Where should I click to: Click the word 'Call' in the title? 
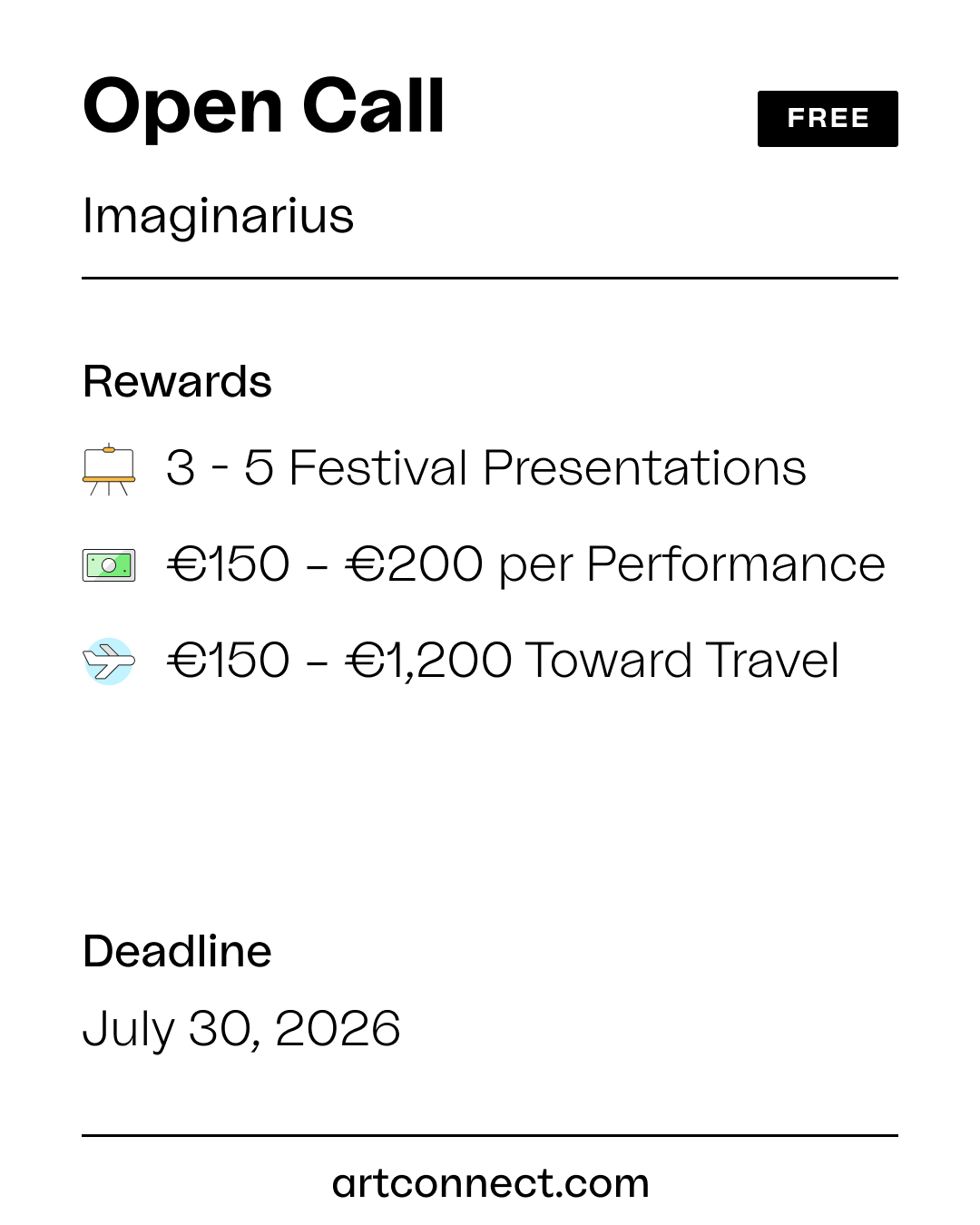(373, 106)
